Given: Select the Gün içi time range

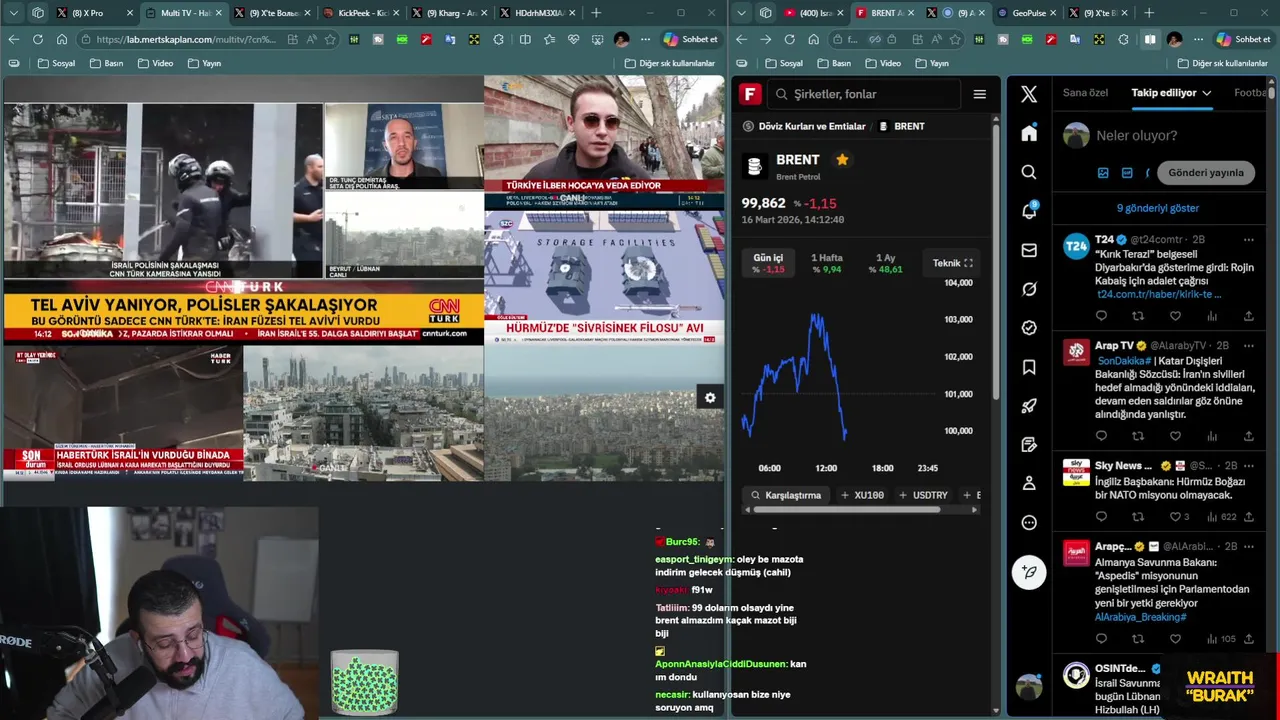Looking at the screenshot, I should 768,263.
